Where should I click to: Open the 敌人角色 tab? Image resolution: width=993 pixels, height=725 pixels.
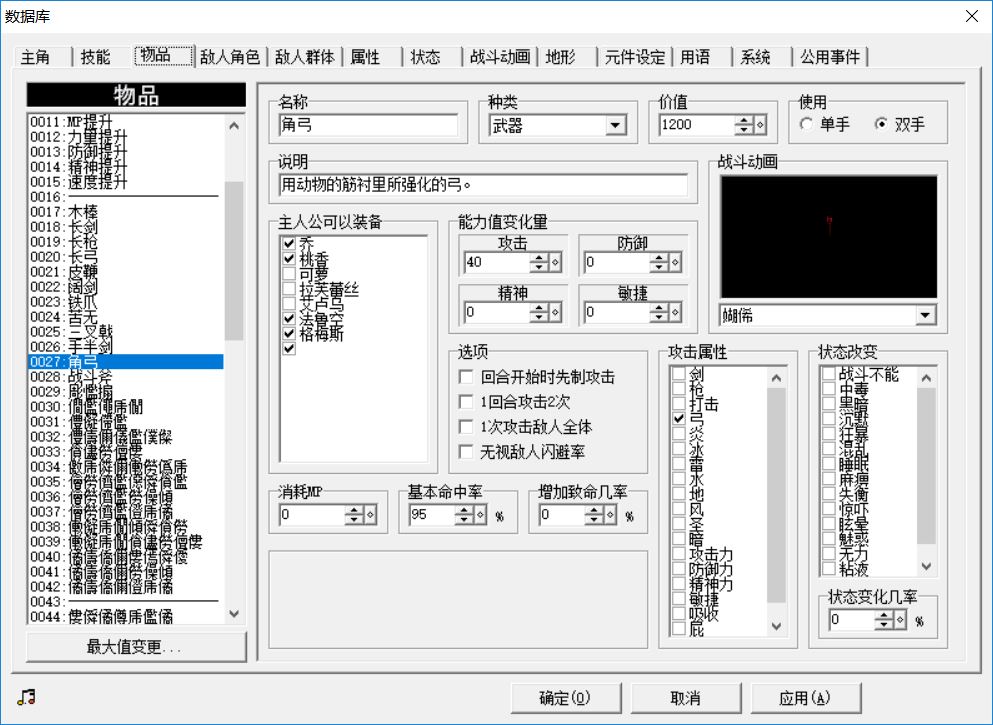click(x=230, y=57)
